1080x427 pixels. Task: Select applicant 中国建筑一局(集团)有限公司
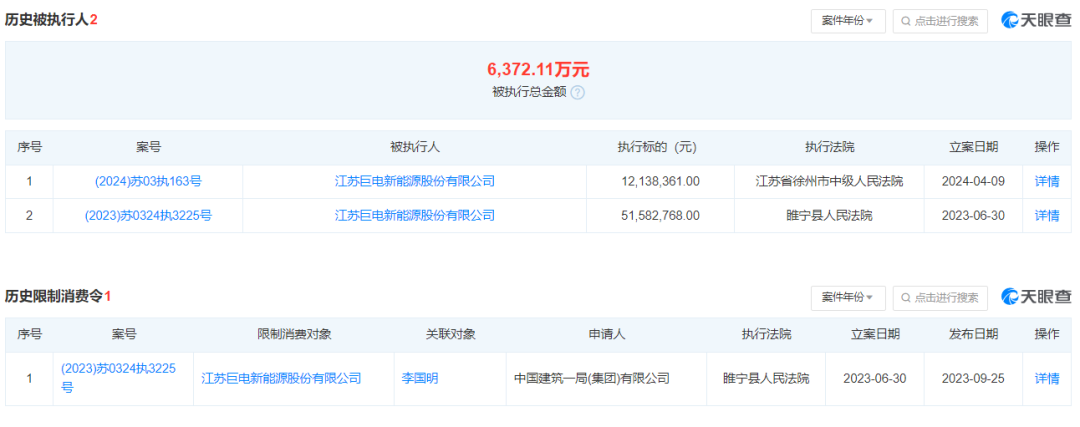click(x=592, y=378)
